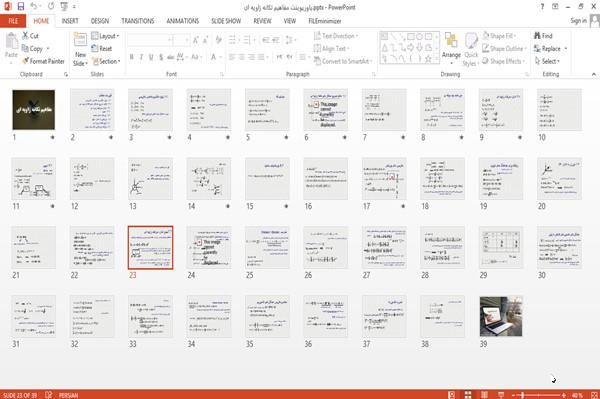
Task: Click Convert to SmartArt button
Action: pyautogui.click(x=342, y=61)
